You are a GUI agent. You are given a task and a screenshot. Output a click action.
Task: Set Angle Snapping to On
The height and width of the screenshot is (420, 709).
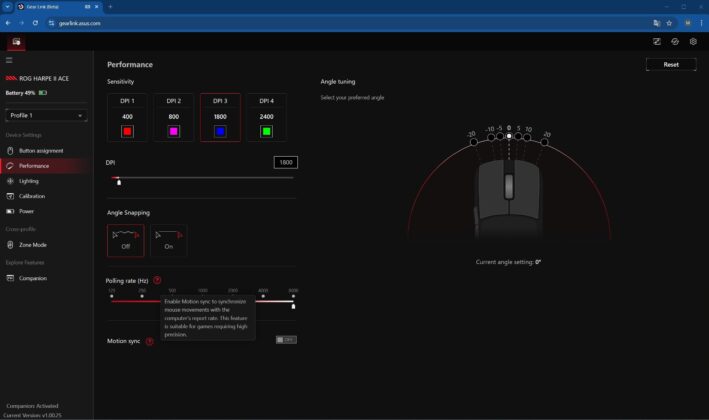coord(169,241)
